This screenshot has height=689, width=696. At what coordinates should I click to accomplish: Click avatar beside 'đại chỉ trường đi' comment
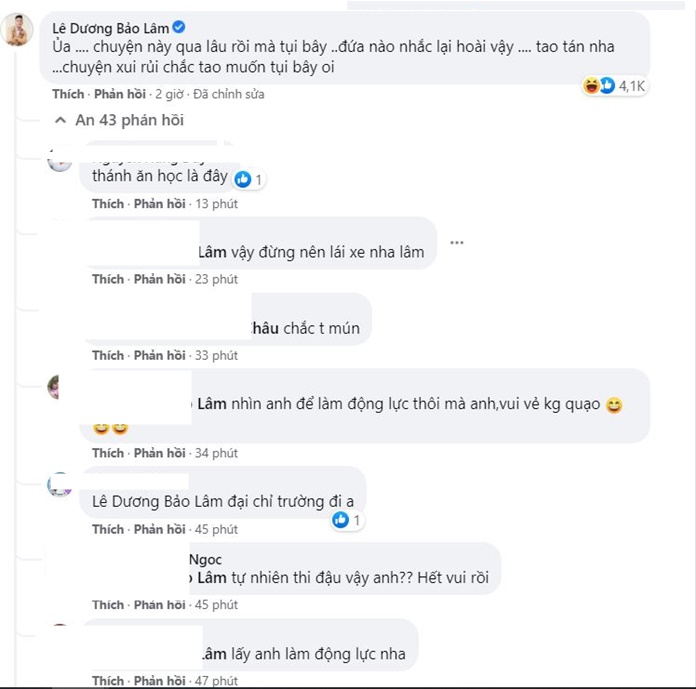pyautogui.click(x=60, y=485)
